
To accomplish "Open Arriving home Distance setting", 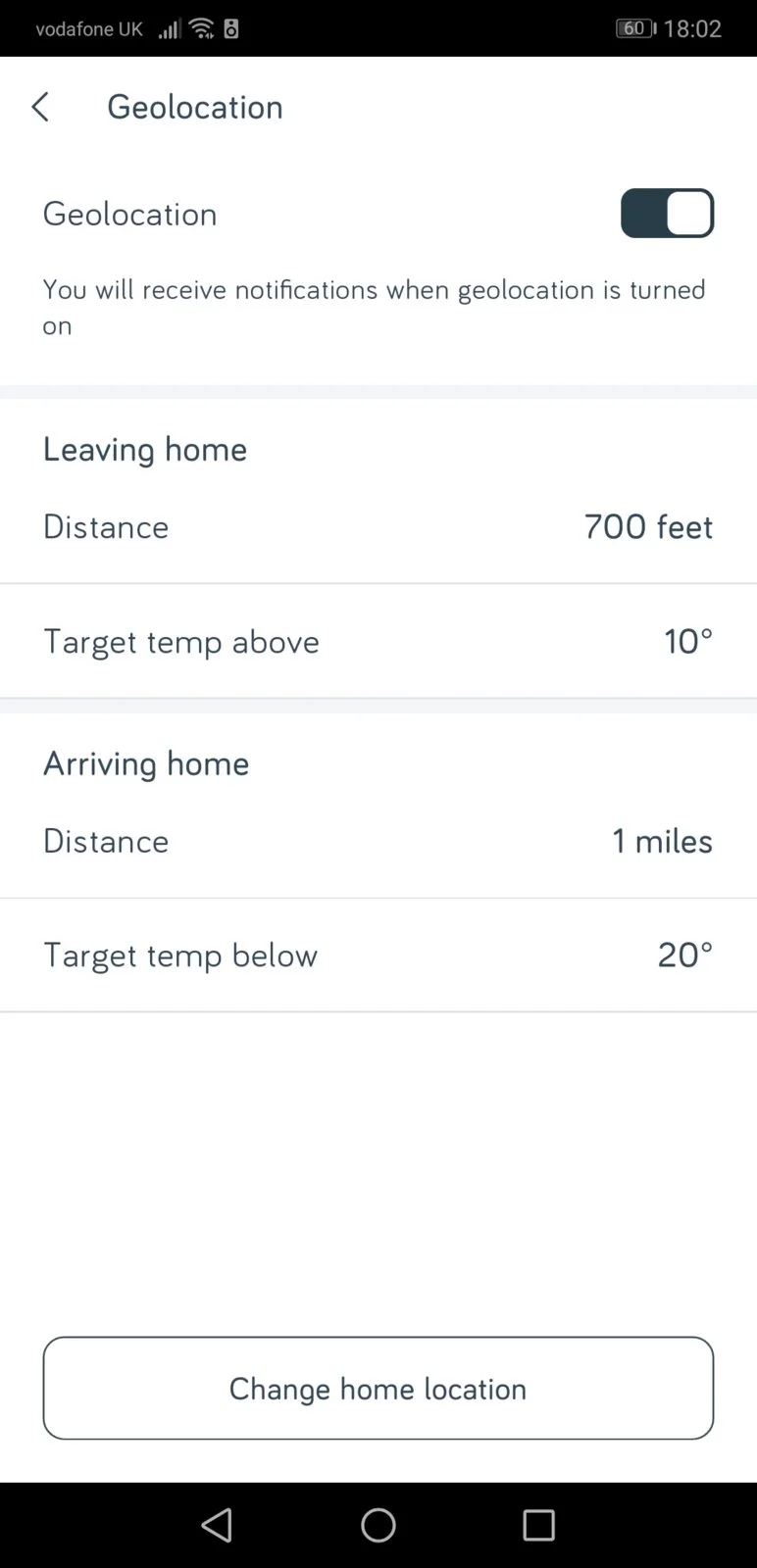I will tap(378, 842).
